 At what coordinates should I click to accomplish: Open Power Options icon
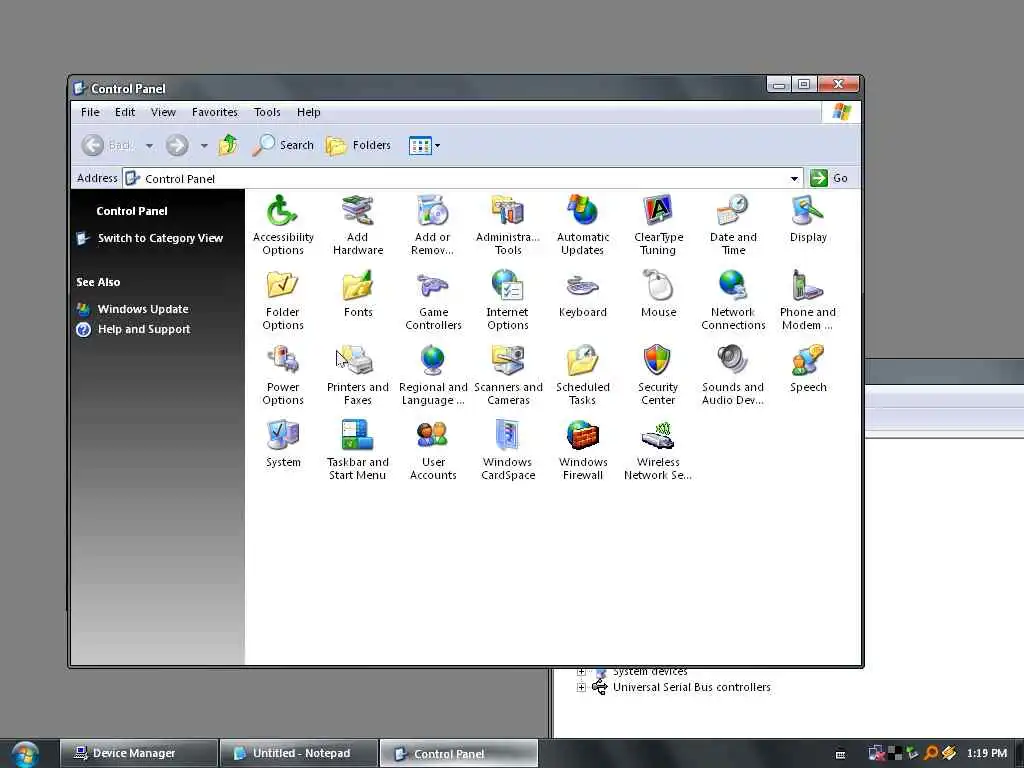pyautogui.click(x=283, y=376)
